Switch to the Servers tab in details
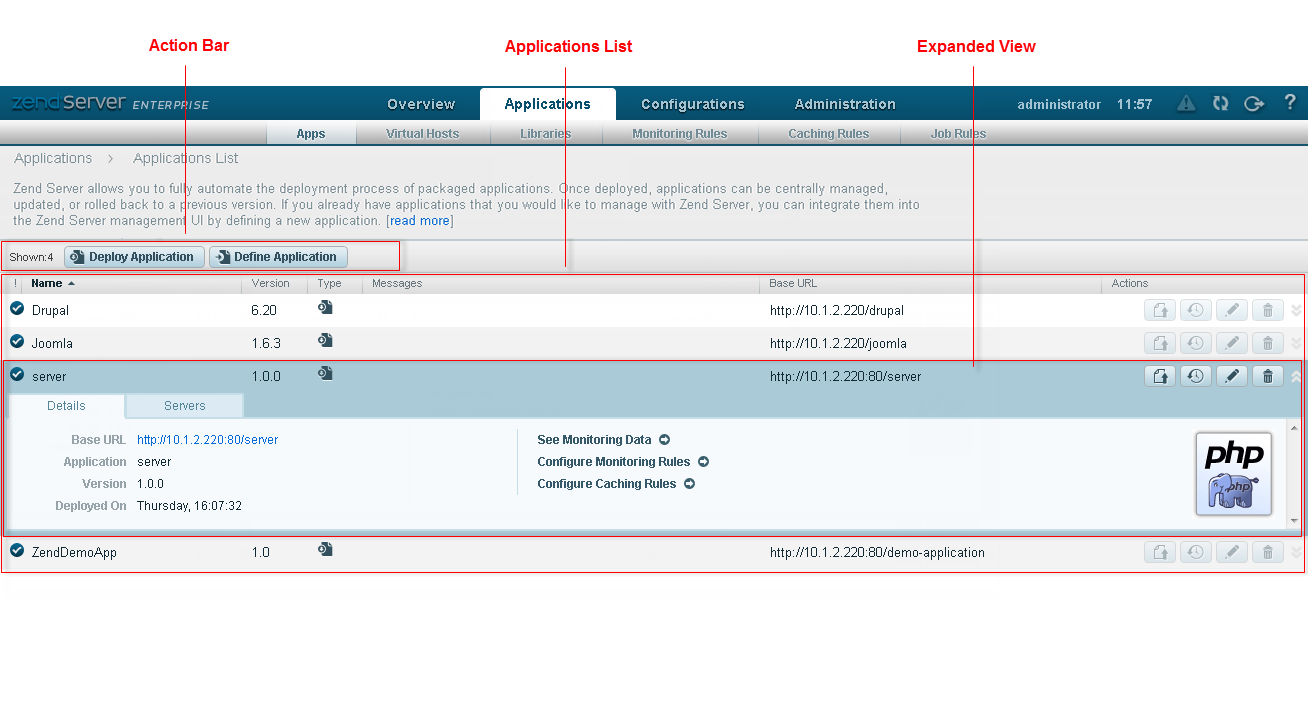The width and height of the screenshot is (1308, 722). [x=185, y=406]
